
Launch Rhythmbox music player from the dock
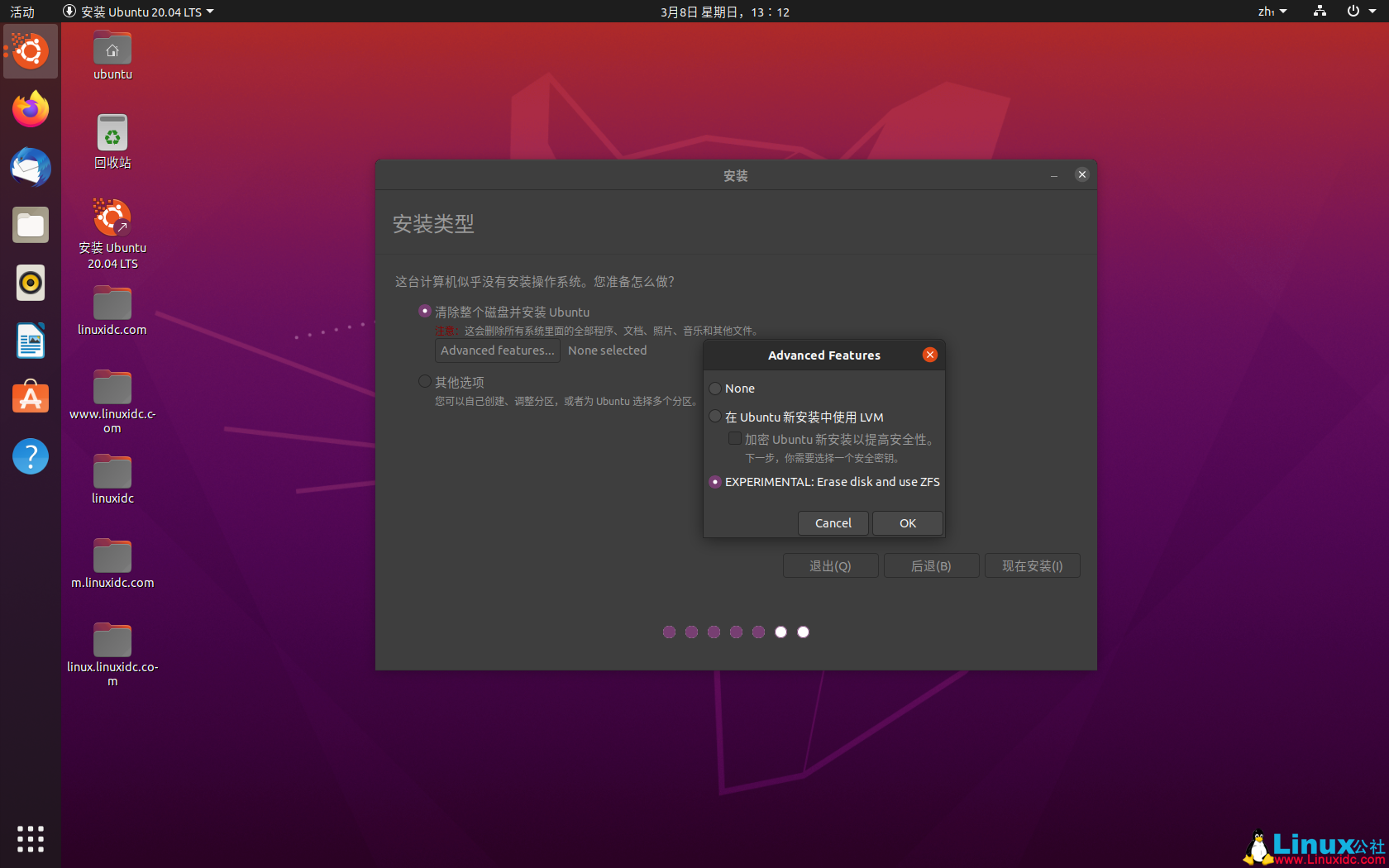pos(30,282)
